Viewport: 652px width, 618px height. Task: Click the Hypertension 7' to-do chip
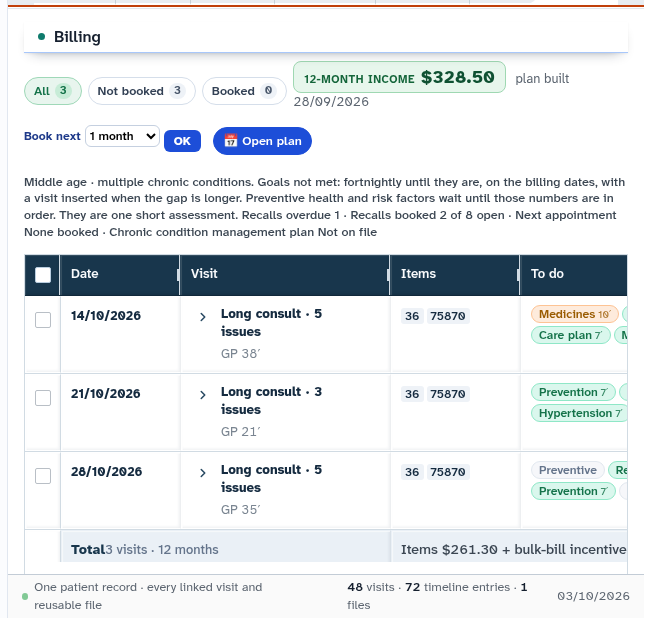[579, 413]
